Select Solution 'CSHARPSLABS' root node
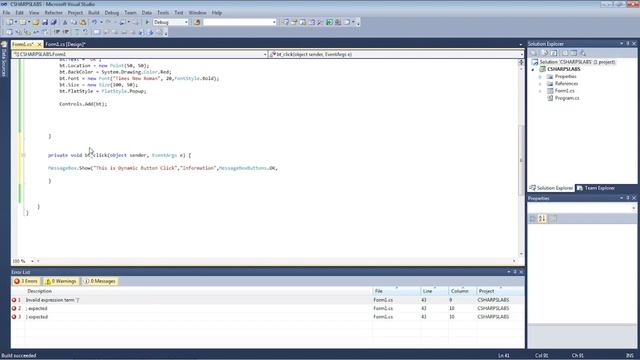This screenshot has height=360, width=640. pos(577,62)
